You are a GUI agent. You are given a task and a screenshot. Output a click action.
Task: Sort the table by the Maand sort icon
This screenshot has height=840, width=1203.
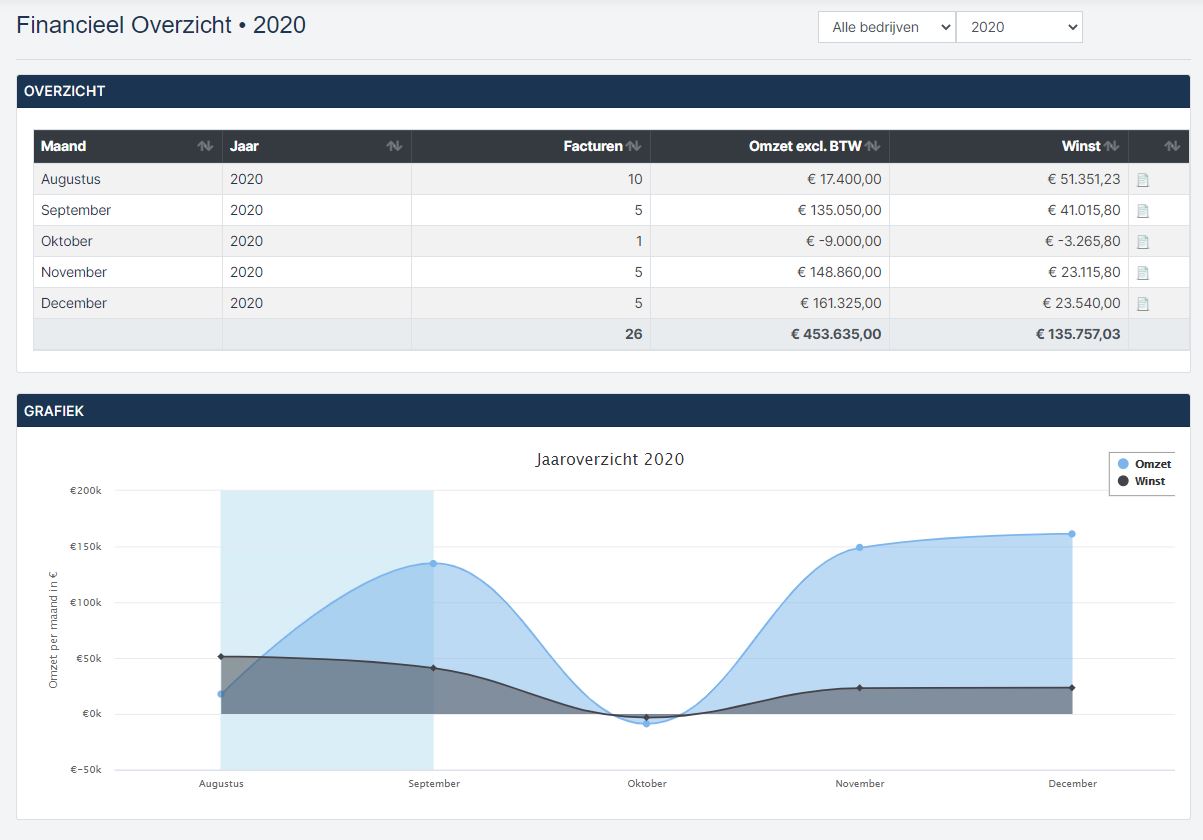[x=205, y=146]
